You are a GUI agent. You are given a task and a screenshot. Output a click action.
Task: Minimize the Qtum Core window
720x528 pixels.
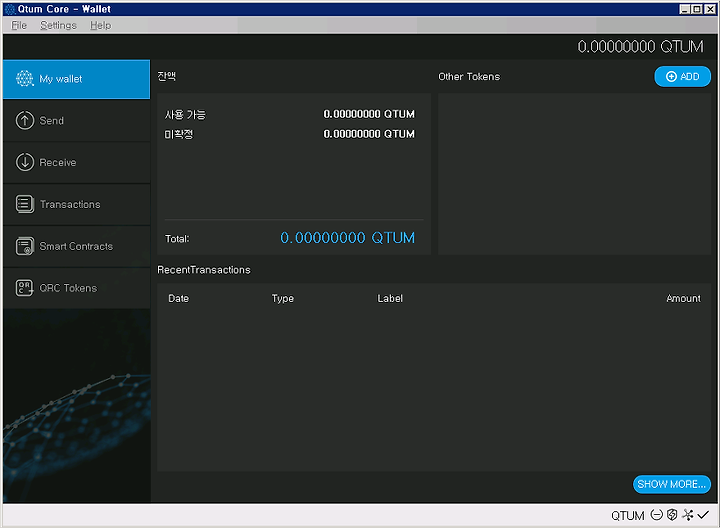[685, 9]
